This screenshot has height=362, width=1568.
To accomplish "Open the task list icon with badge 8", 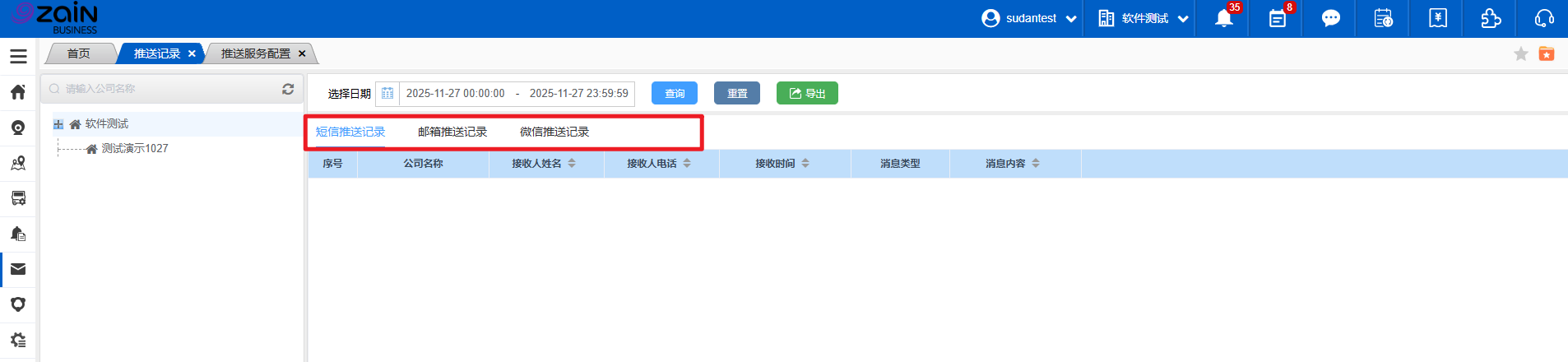I will point(1277,19).
